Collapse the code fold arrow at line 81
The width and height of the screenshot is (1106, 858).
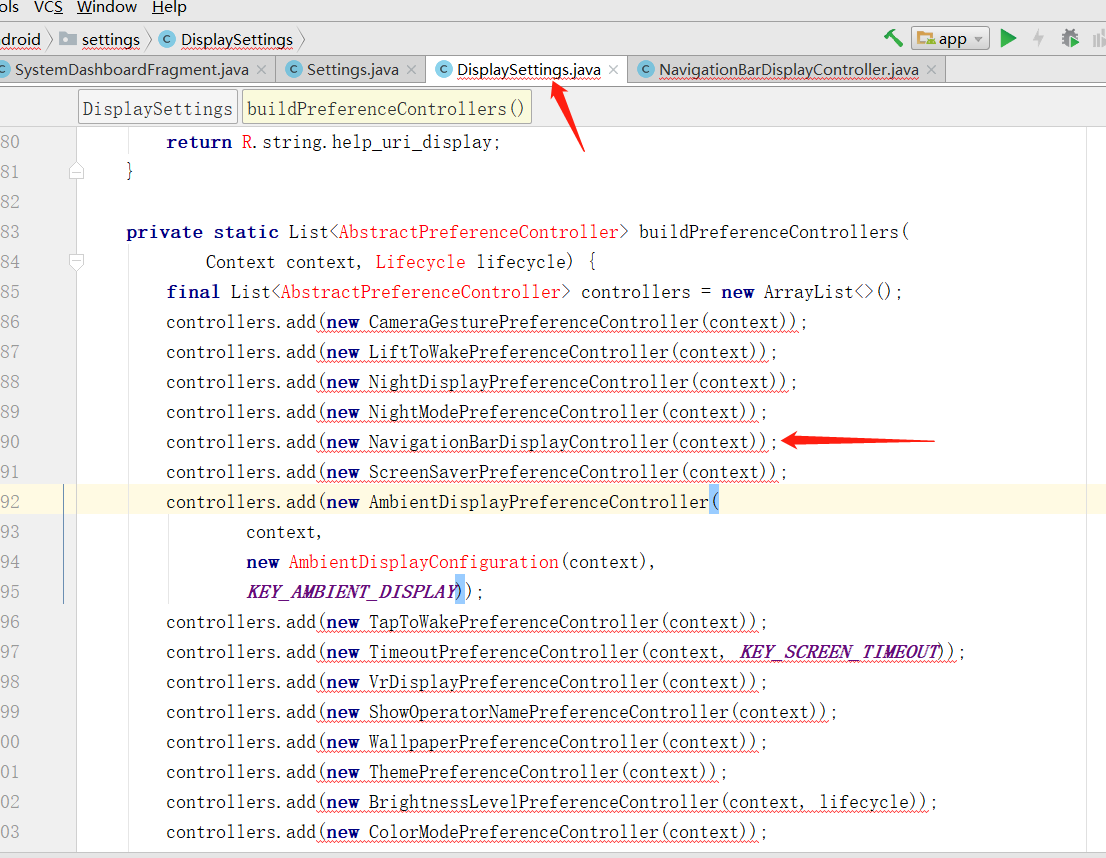point(76,171)
